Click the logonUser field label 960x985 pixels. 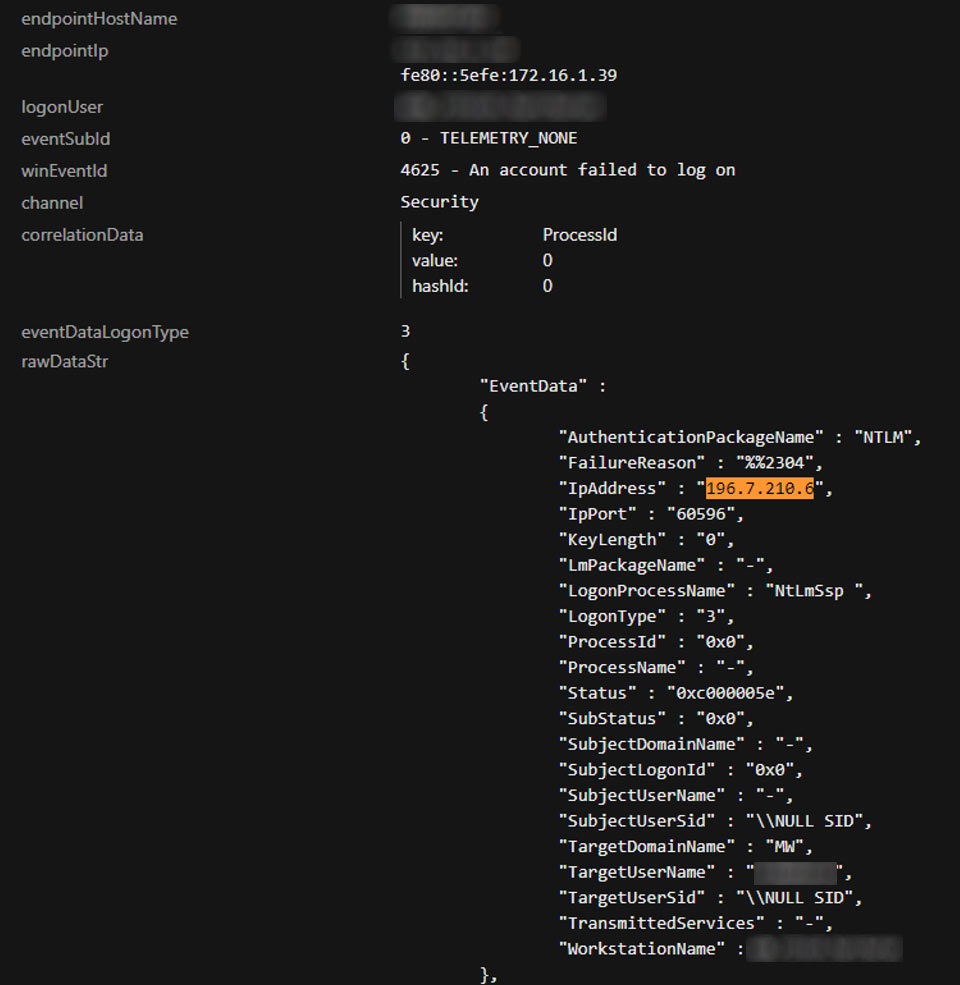[x=62, y=107]
